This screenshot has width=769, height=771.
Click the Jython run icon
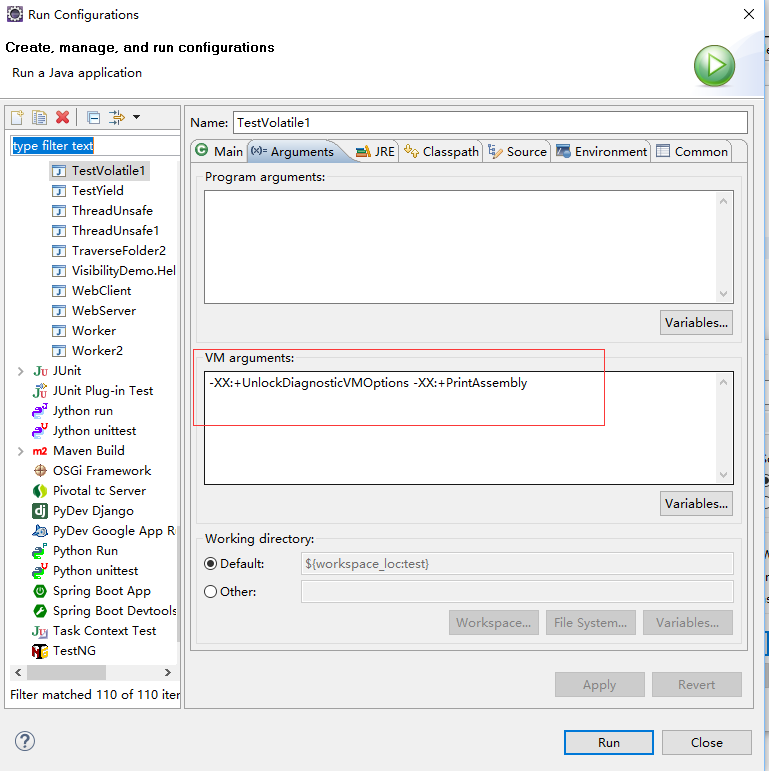pos(40,411)
